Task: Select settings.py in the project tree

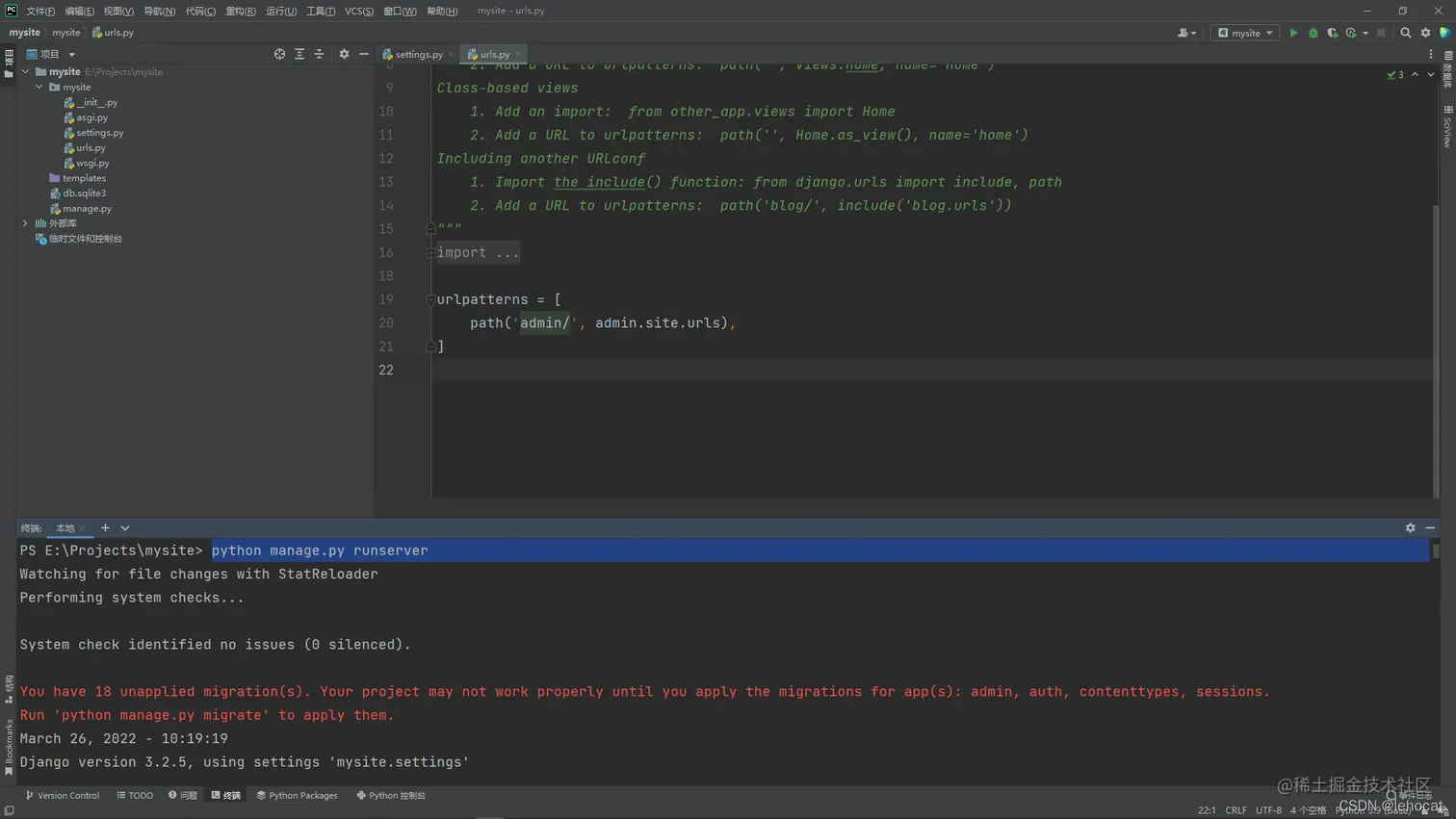Action: click(93, 133)
